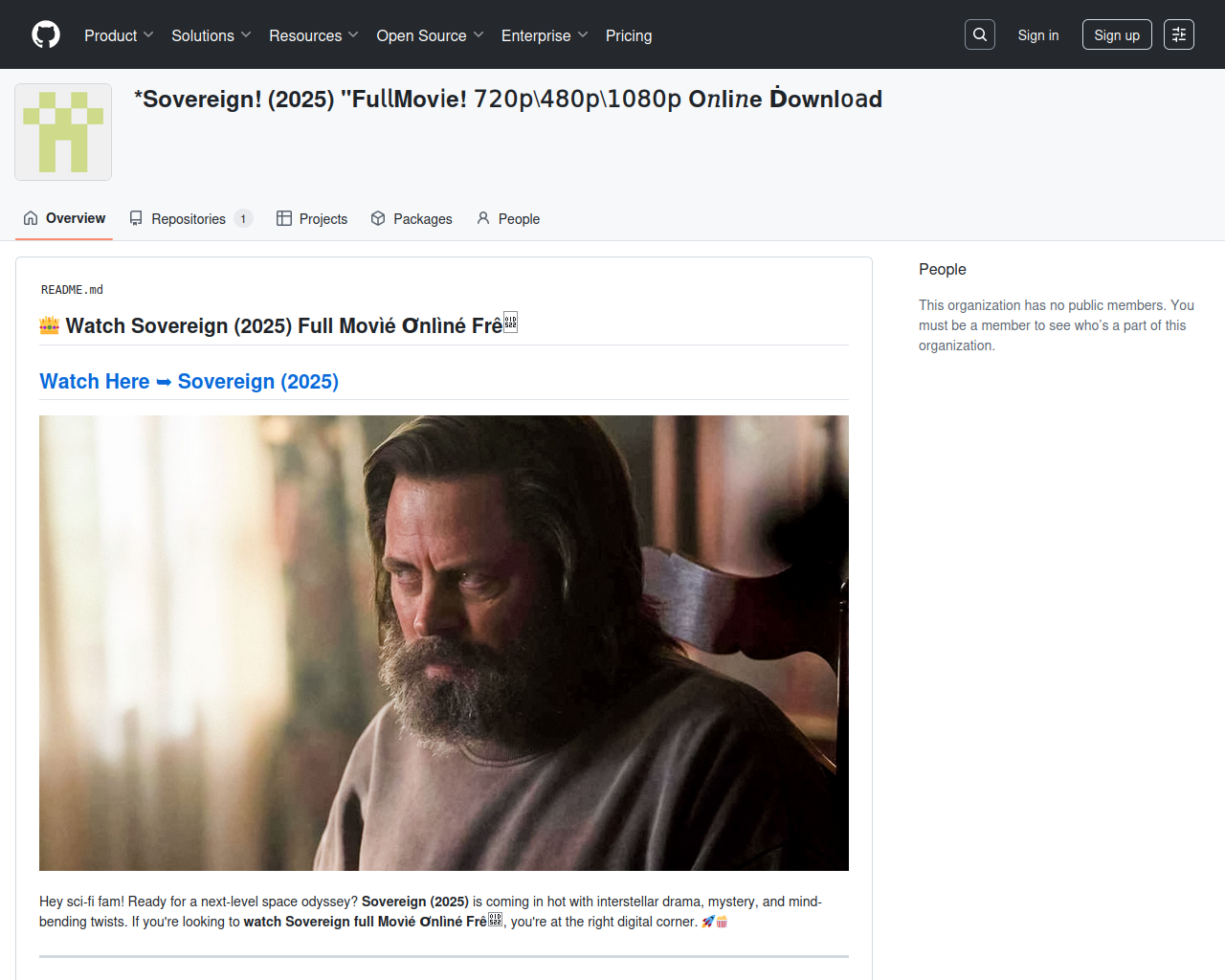The height and width of the screenshot is (980, 1225).
Task: Expand the Resources dropdown menu
Action: tap(313, 35)
